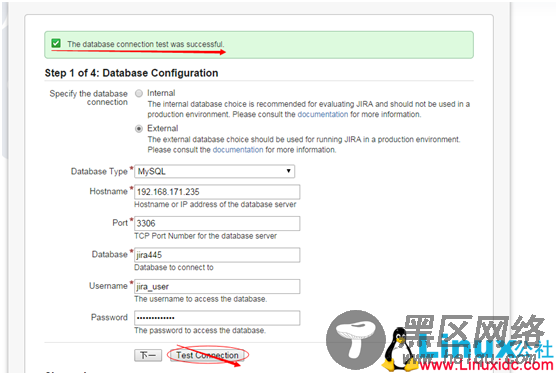Image resolution: width=558 pixels, height=375 pixels.
Task: Click the 'Specify the database connection' label
Action: [x=89, y=98]
